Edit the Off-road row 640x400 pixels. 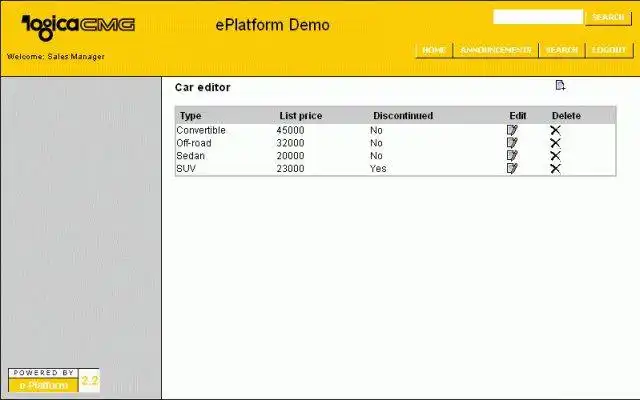[x=512, y=143]
